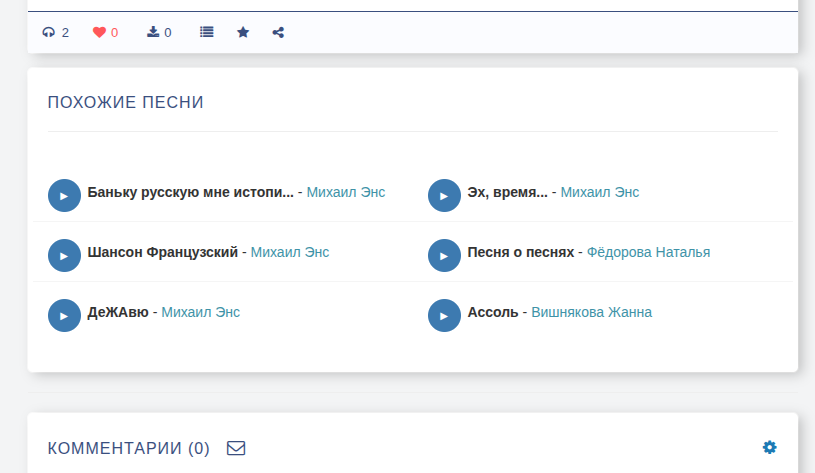Open artist Фёдорова Наталья page
This screenshot has width=815, height=473.
click(648, 252)
